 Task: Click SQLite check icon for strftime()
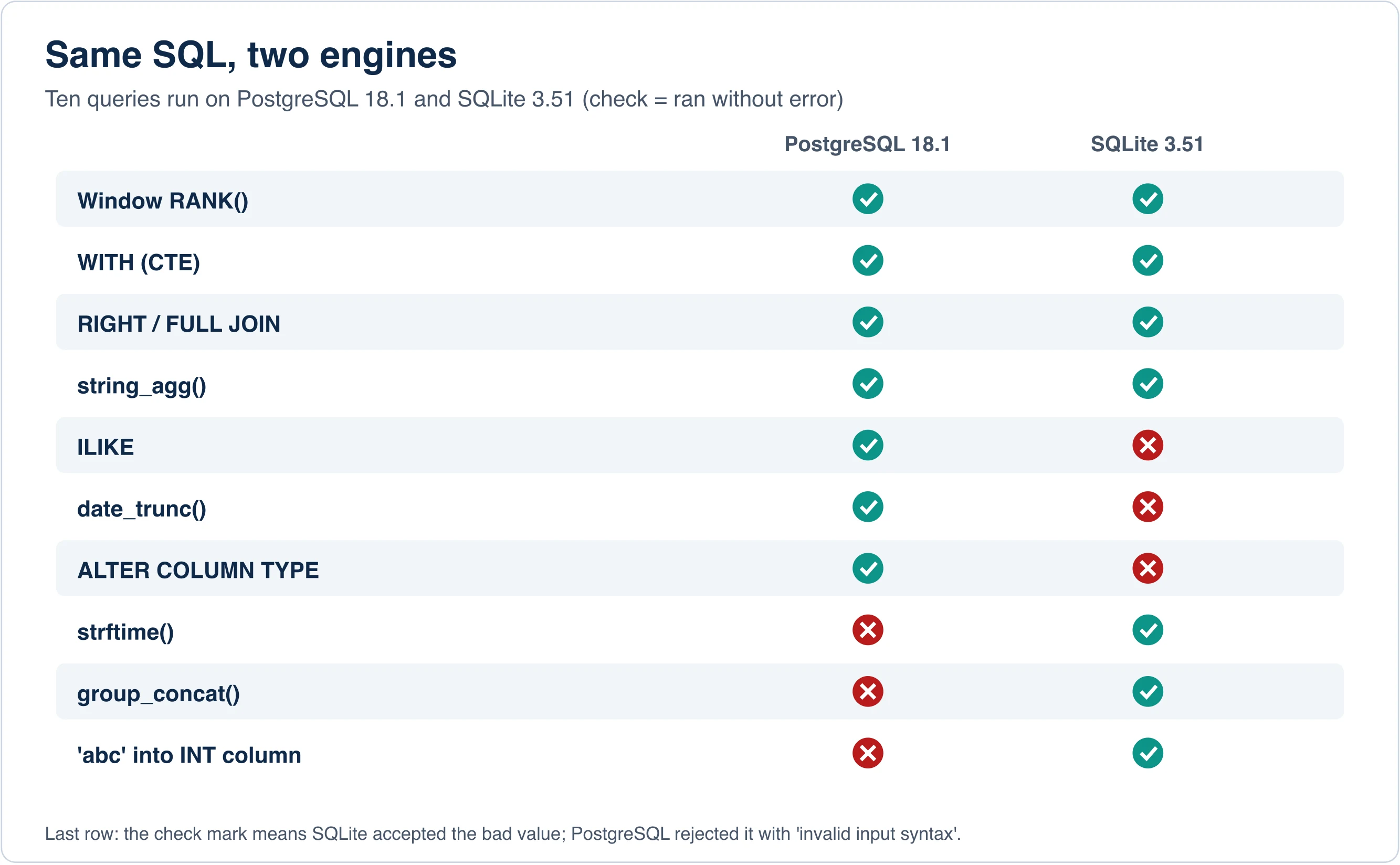[x=1147, y=630]
